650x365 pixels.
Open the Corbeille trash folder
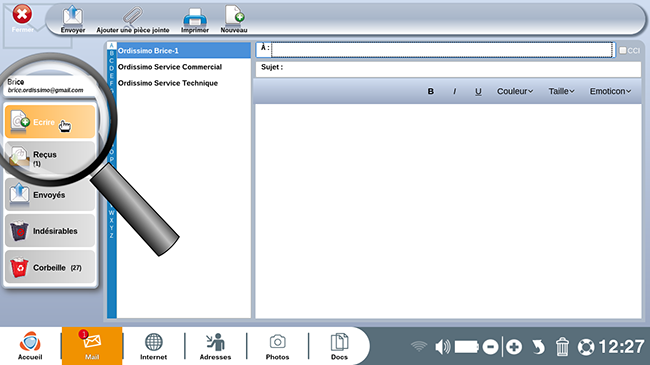click(50, 267)
